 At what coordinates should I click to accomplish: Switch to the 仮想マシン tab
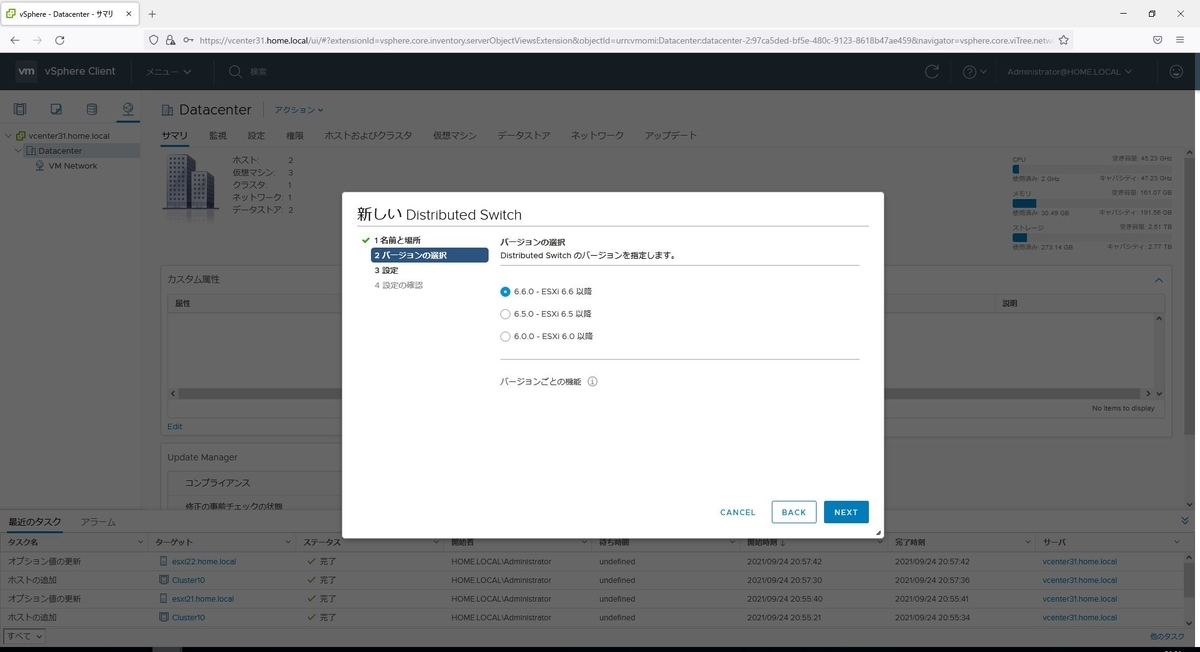[455, 135]
